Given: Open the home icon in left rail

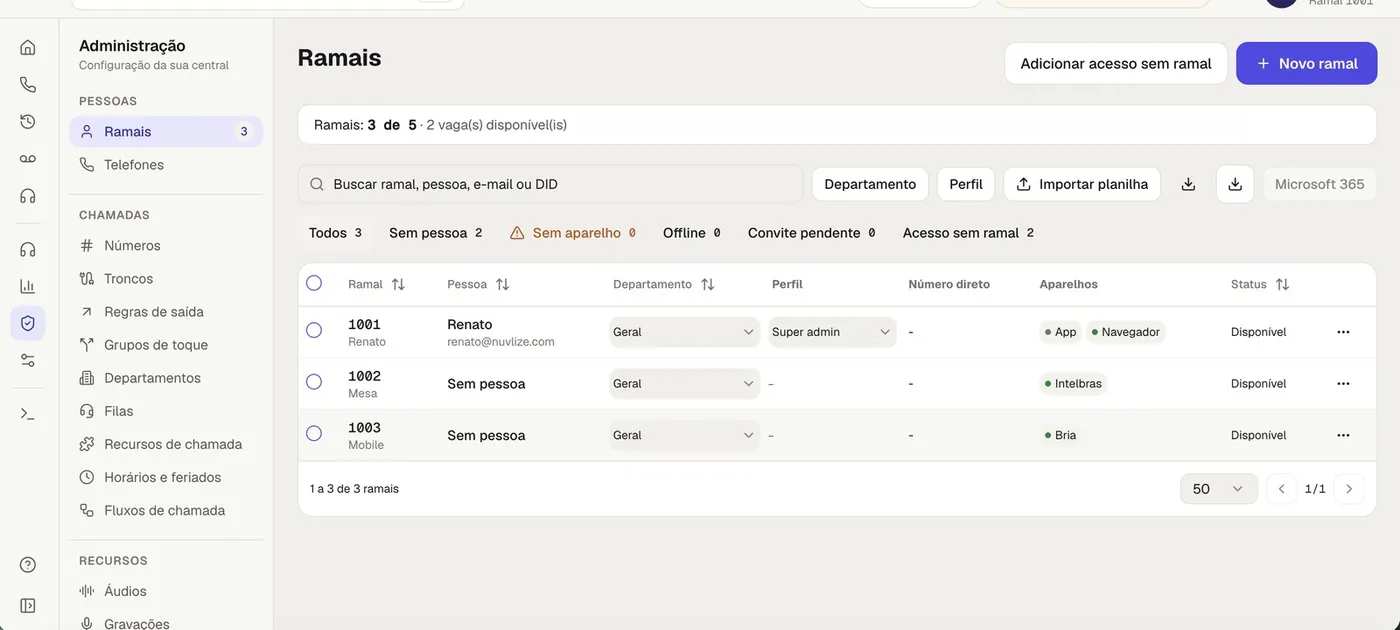Looking at the screenshot, I should pos(28,47).
